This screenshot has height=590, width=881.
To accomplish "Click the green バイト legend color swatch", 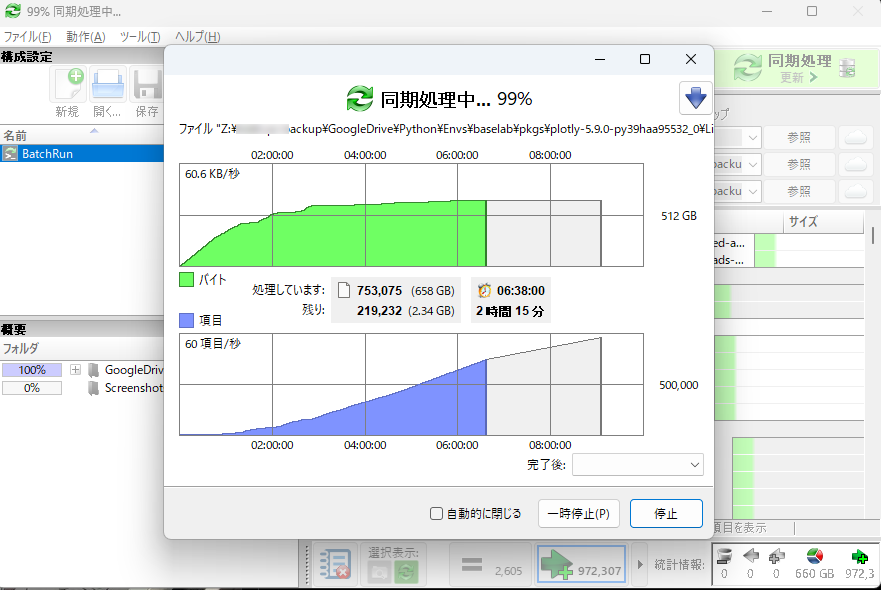I will tap(187, 280).
